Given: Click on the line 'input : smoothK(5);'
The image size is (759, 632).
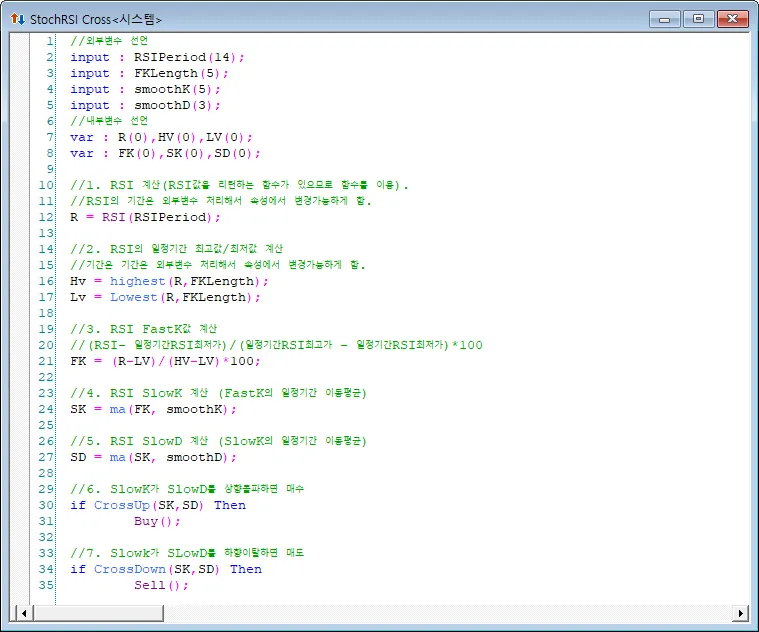Looking at the screenshot, I should click(145, 89).
